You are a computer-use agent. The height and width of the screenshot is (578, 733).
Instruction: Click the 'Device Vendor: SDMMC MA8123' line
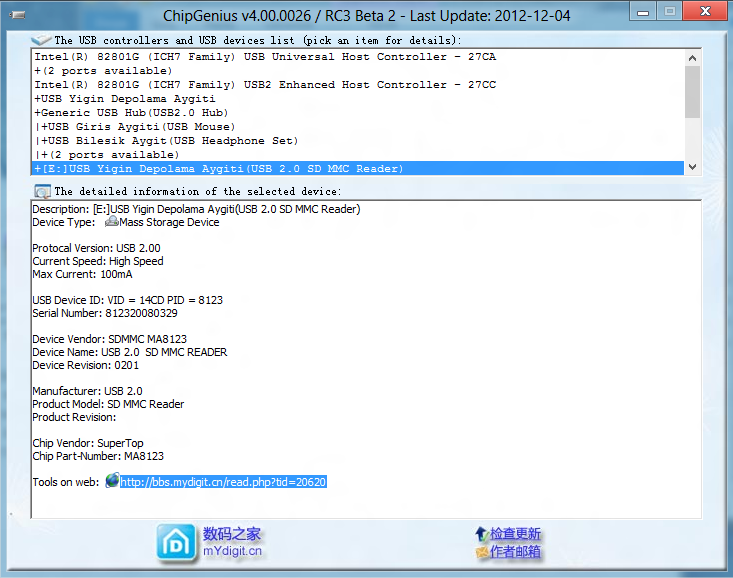(x=109, y=339)
